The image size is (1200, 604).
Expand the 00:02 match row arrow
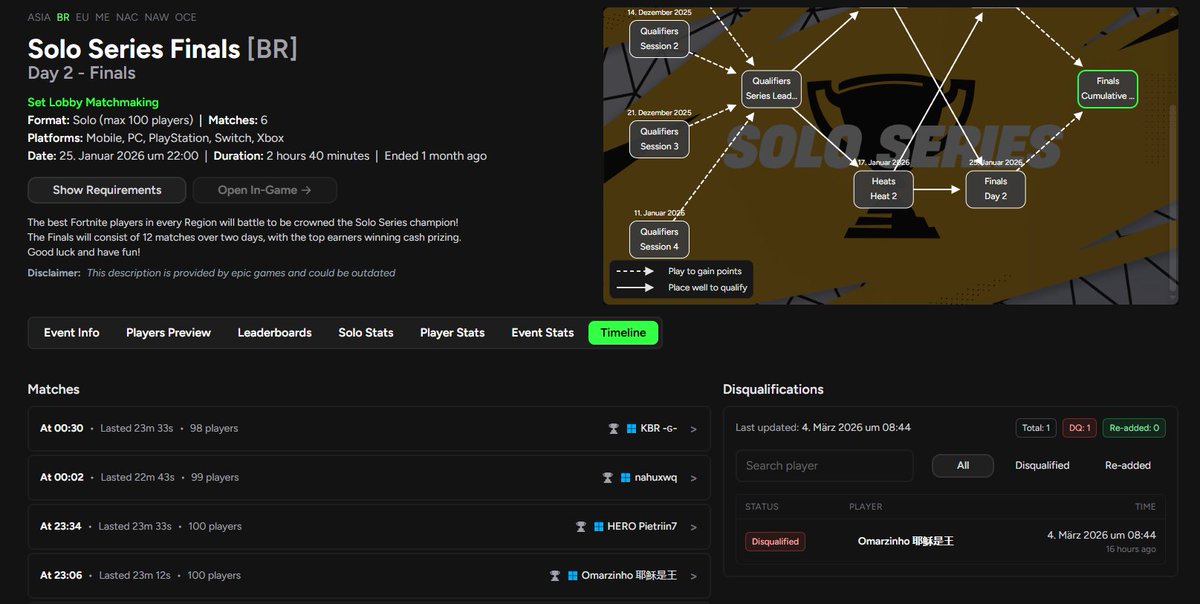pyautogui.click(x=694, y=478)
